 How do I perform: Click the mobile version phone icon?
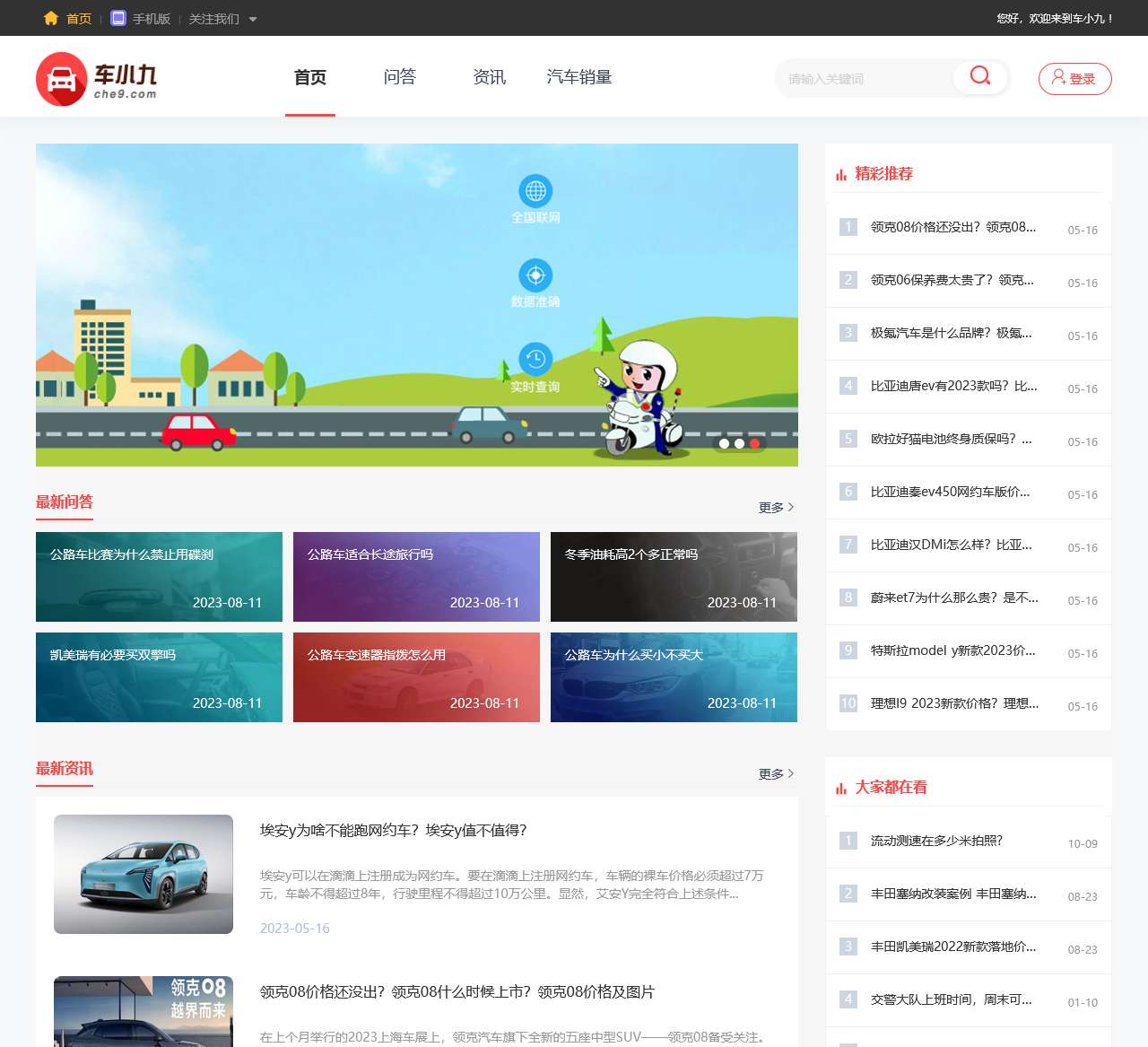tap(118, 18)
